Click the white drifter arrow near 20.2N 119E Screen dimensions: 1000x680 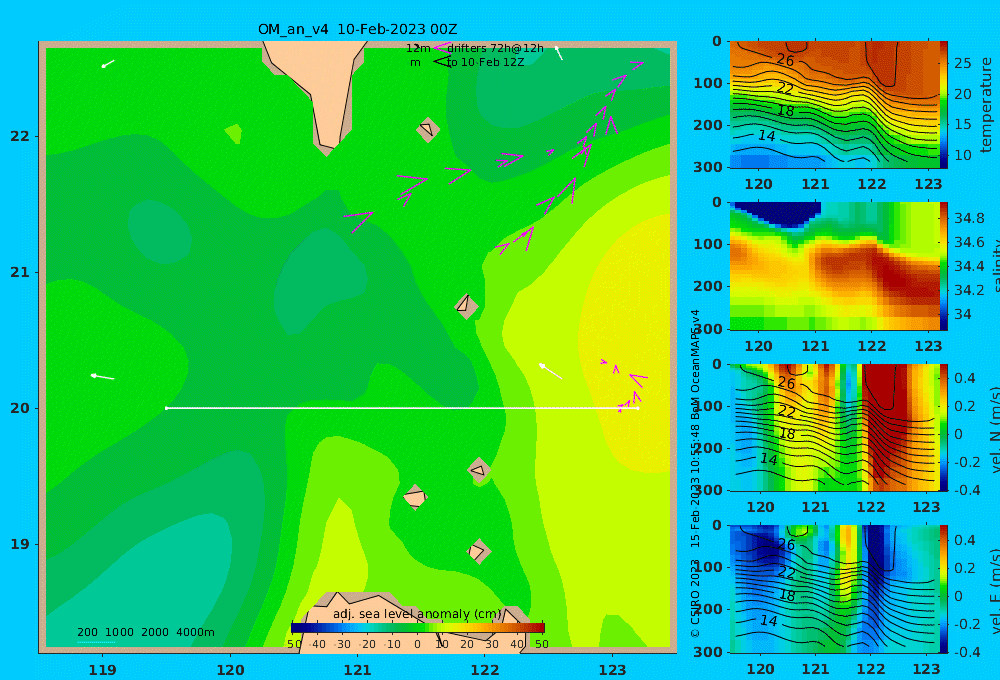tap(103, 376)
